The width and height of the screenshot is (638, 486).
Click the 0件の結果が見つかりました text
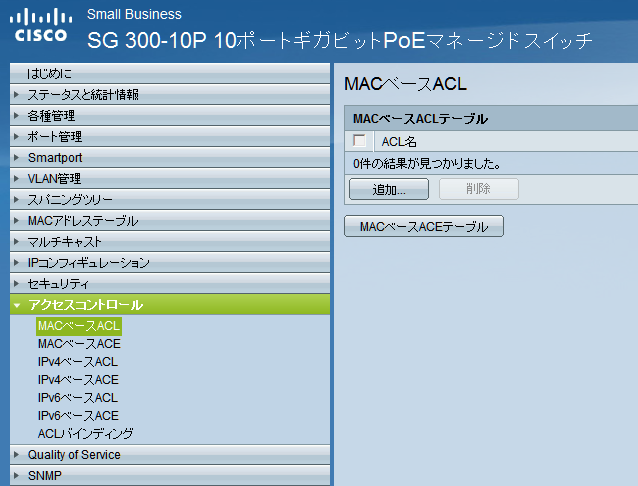click(x=427, y=164)
